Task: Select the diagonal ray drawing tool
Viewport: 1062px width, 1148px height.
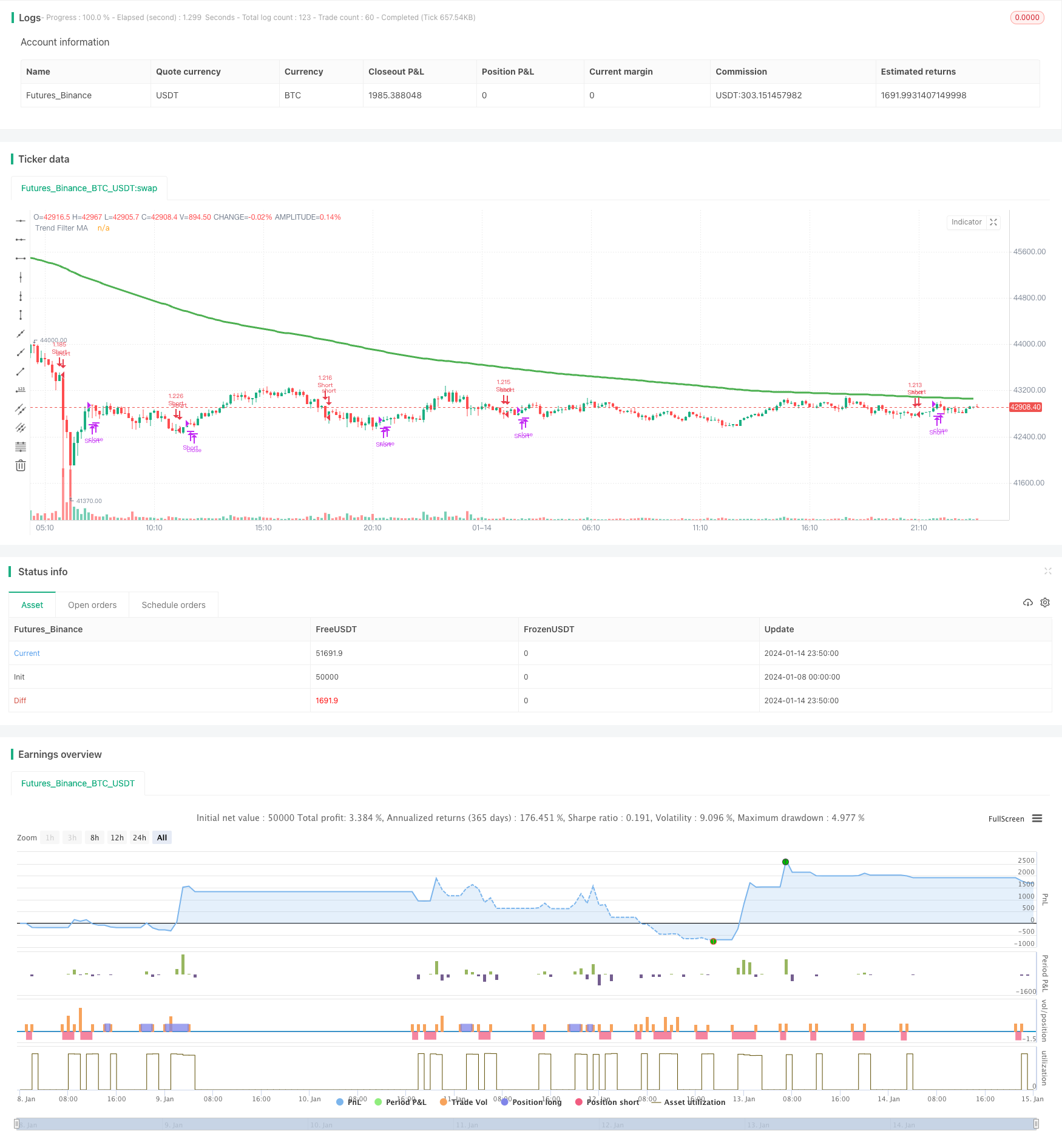Action: pyautogui.click(x=21, y=353)
